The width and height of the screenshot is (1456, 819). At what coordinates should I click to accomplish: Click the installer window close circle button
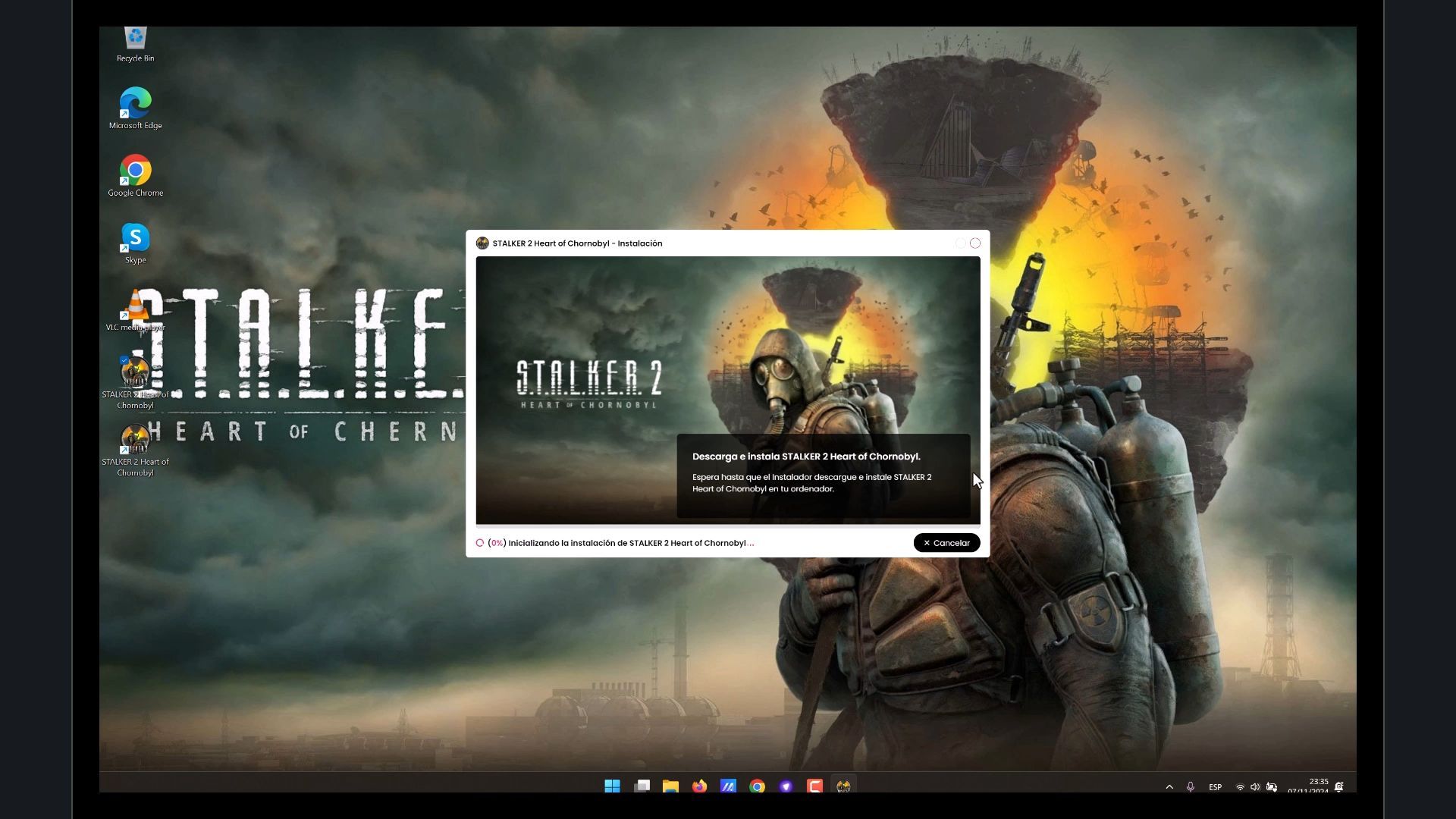click(975, 243)
